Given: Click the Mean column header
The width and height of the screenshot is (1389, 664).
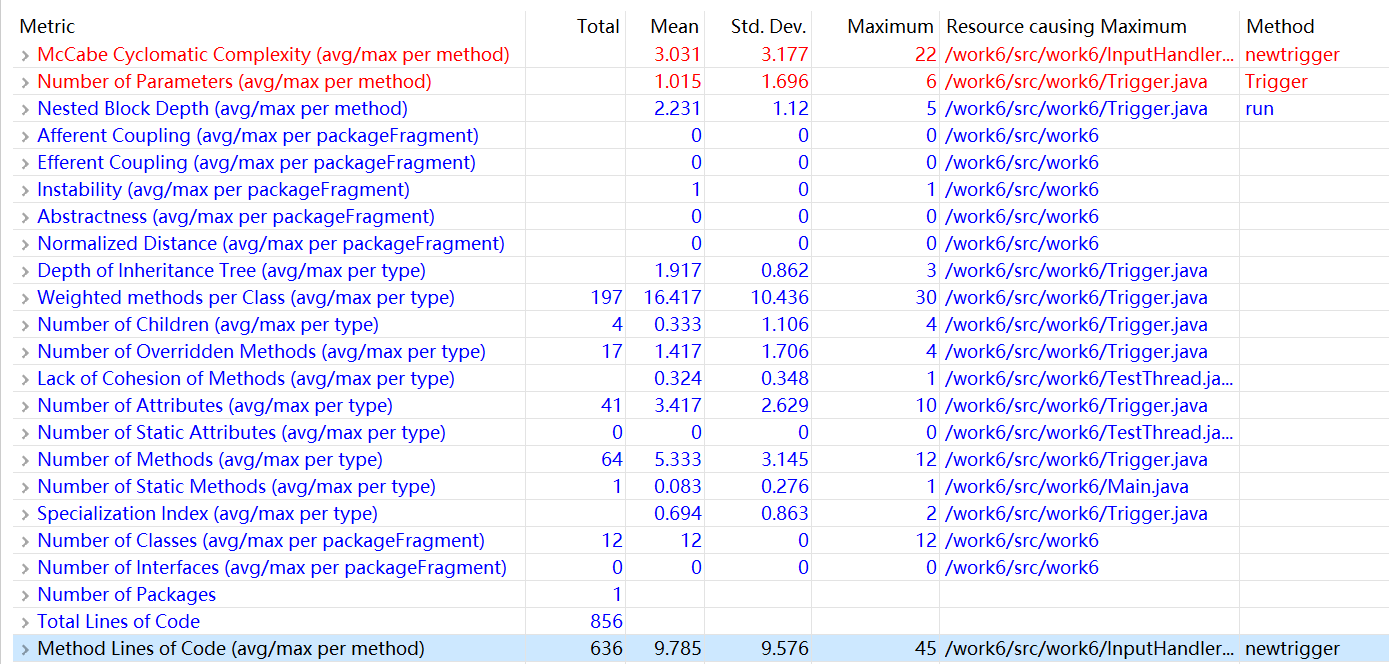Looking at the screenshot, I should tap(674, 27).
